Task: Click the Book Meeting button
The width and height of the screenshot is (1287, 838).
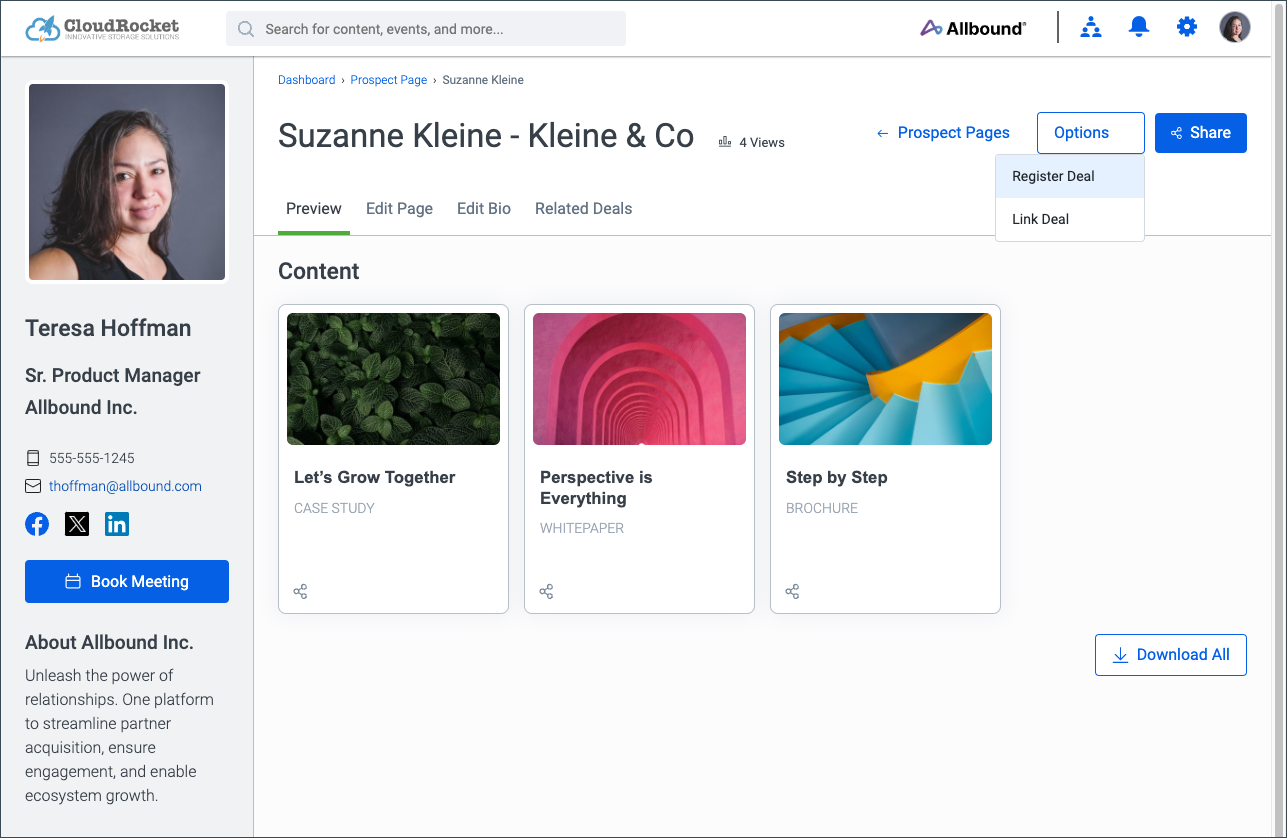Action: 127,582
